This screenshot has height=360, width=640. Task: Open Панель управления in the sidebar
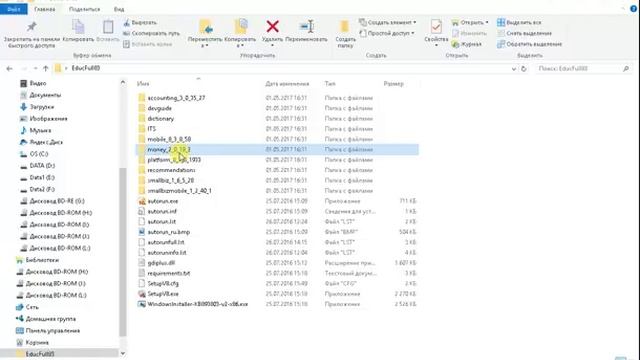click(48, 331)
